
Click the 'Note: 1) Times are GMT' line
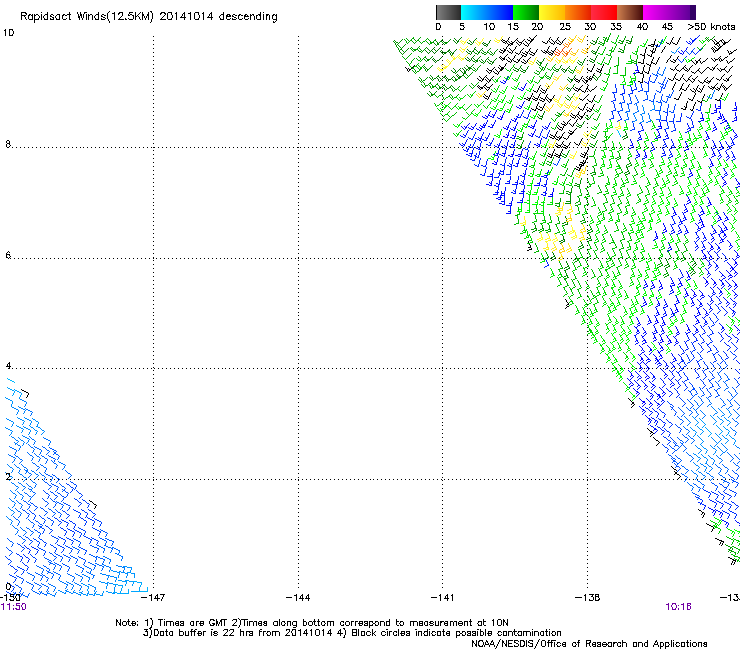tap(312, 623)
